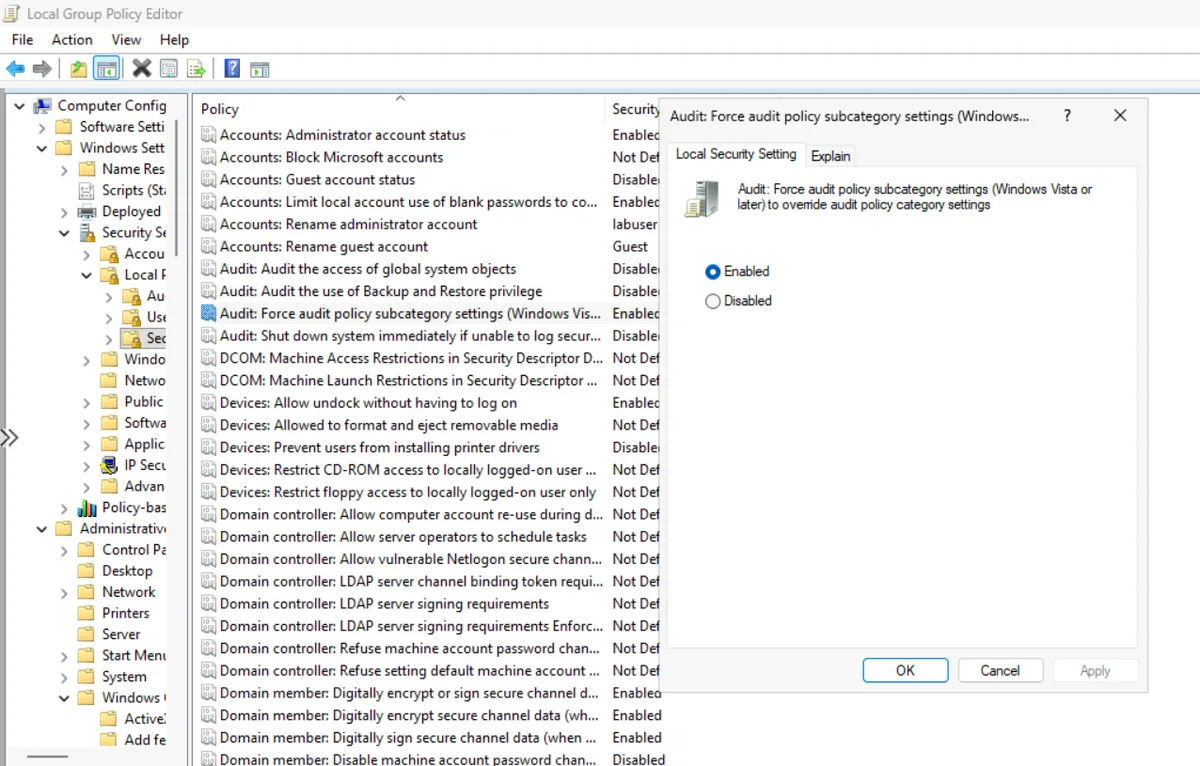Click the Export List toolbar icon
The image size is (1200, 766).
coord(196,69)
